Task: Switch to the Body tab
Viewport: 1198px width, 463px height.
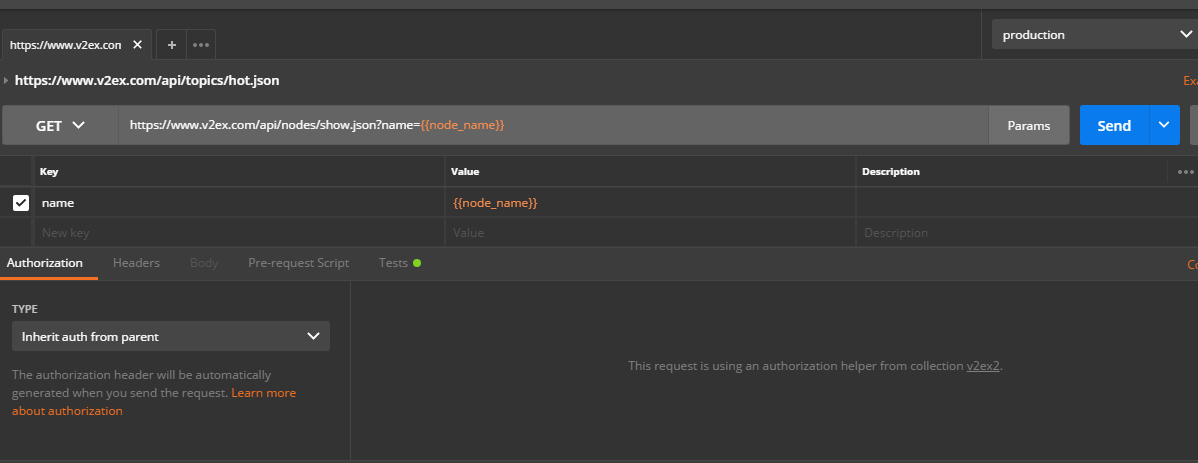Action: pos(204,263)
